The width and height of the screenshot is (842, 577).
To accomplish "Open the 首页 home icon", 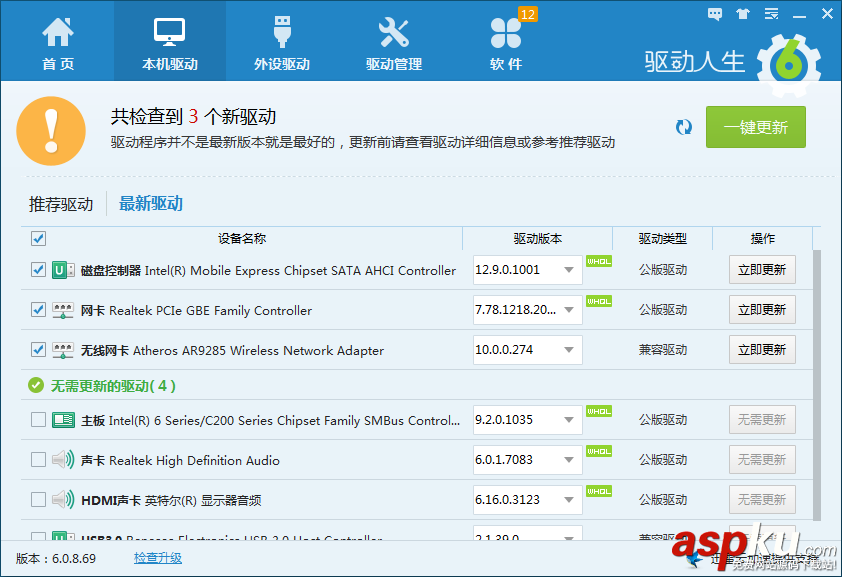I will [58, 32].
